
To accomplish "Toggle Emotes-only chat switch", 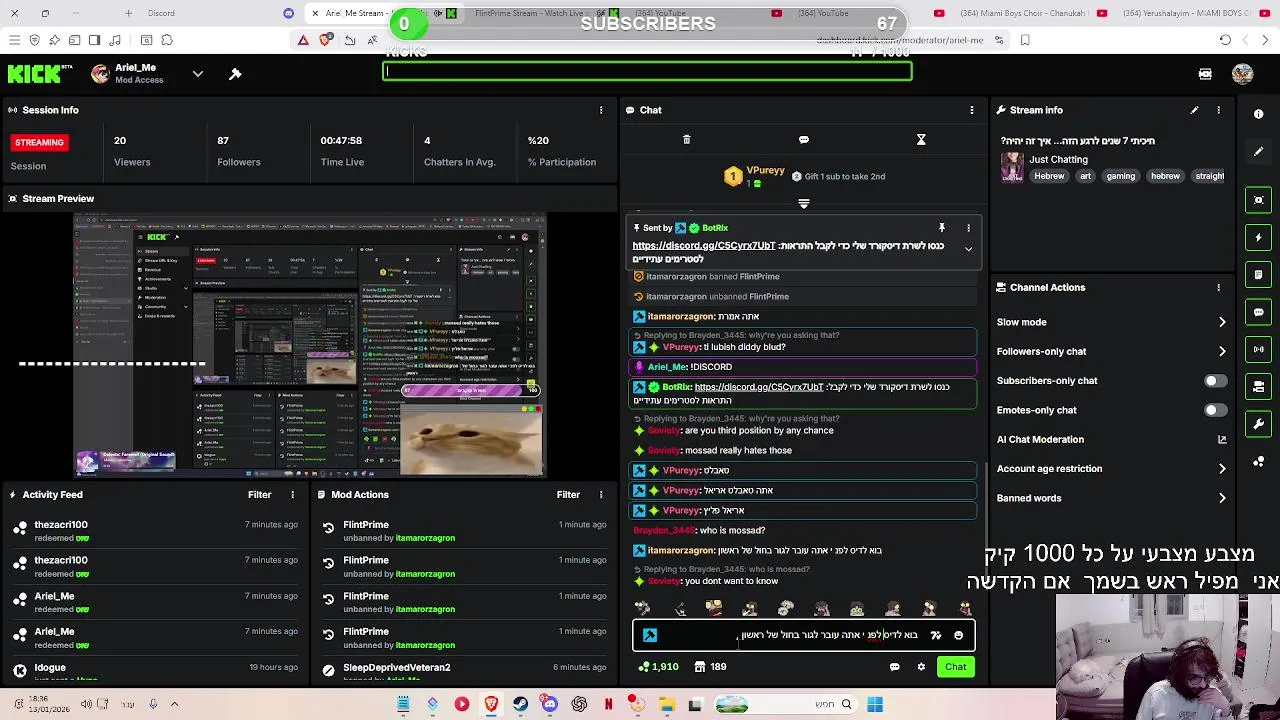I will pyautogui.click(x=1215, y=410).
